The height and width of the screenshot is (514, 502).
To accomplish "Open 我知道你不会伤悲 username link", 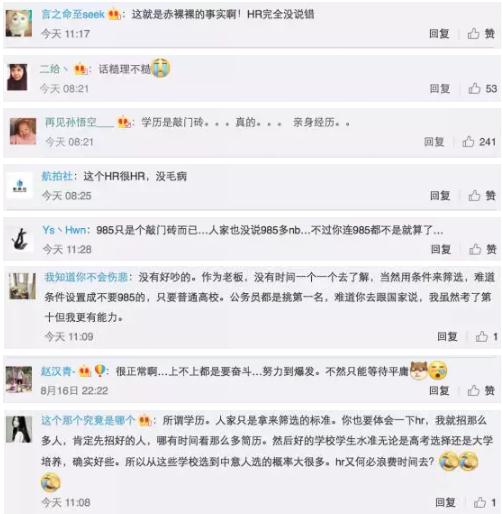I will pyautogui.click(x=86, y=277).
